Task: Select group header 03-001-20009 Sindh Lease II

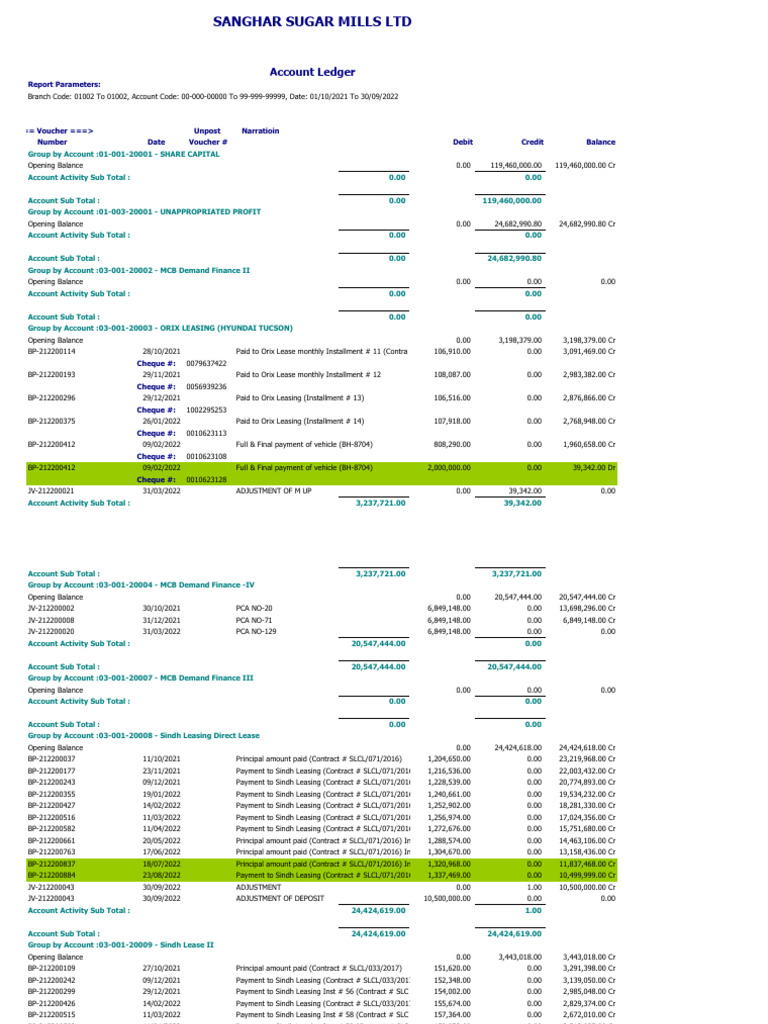Action: click(120, 945)
